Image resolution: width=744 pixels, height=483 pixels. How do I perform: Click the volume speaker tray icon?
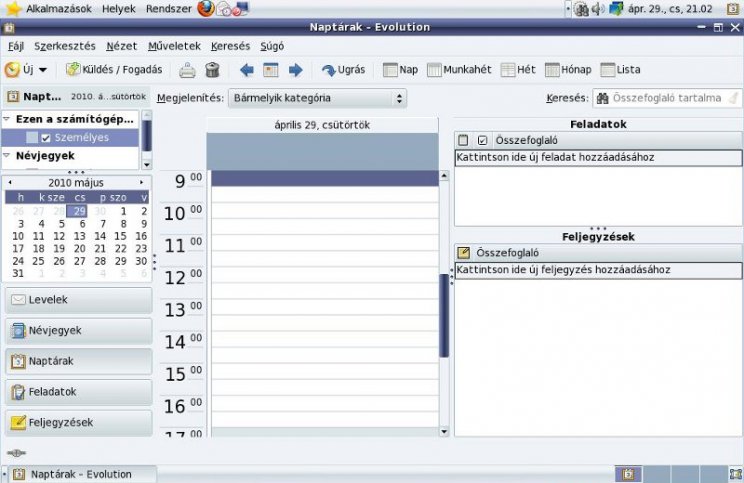pyautogui.click(x=597, y=9)
